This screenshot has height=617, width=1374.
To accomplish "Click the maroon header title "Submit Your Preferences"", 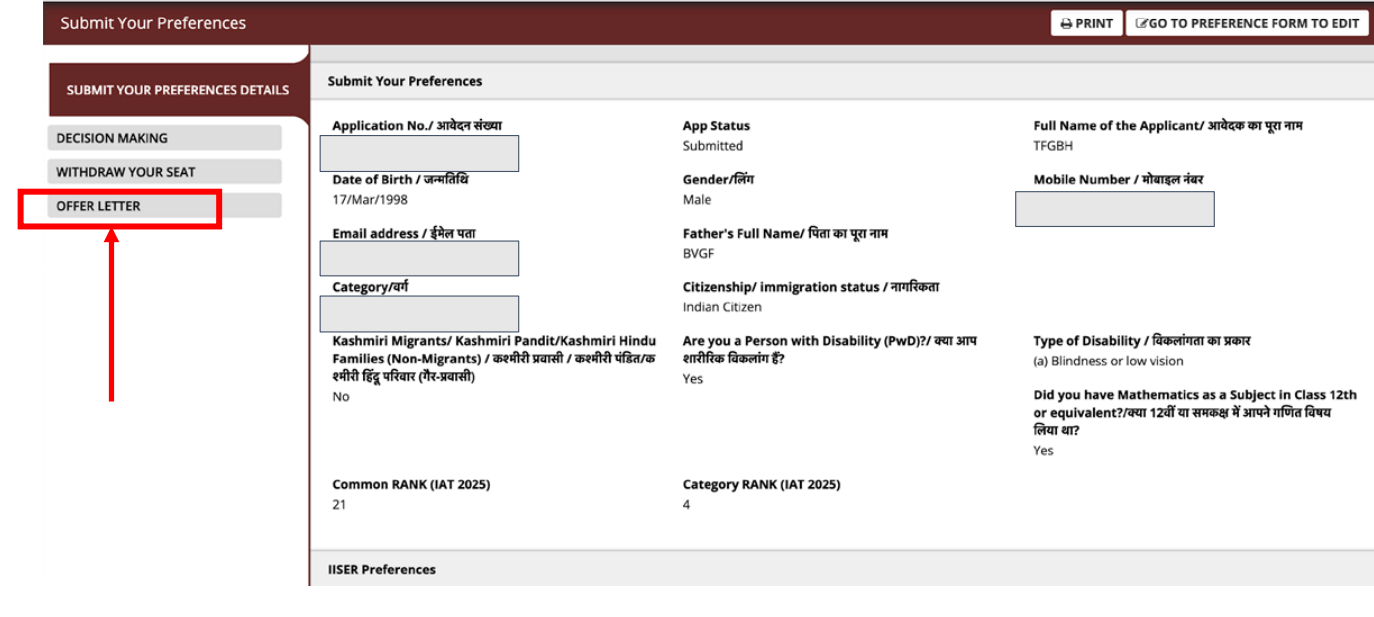I will (153, 23).
